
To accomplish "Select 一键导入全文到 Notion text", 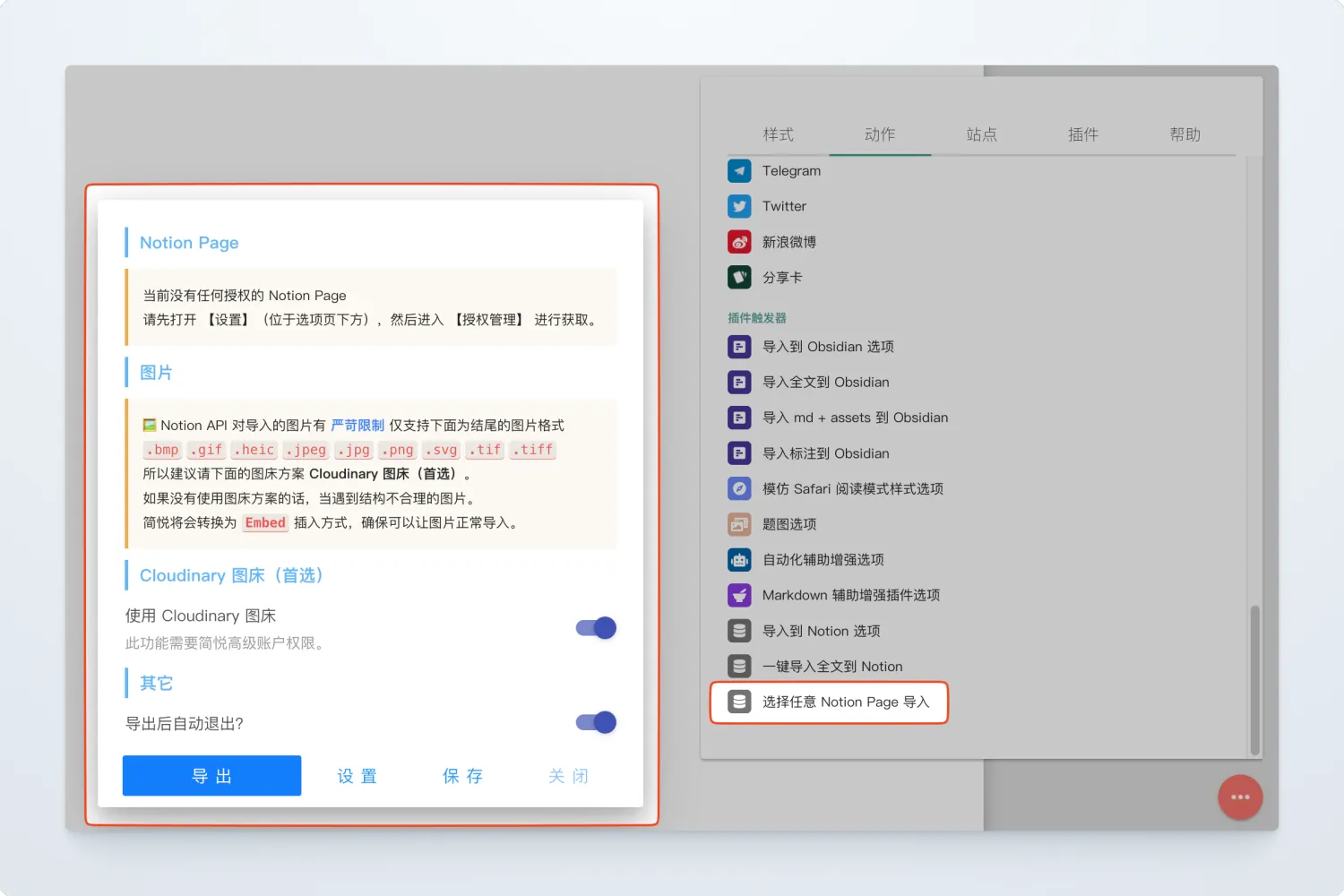I will click(832, 667).
